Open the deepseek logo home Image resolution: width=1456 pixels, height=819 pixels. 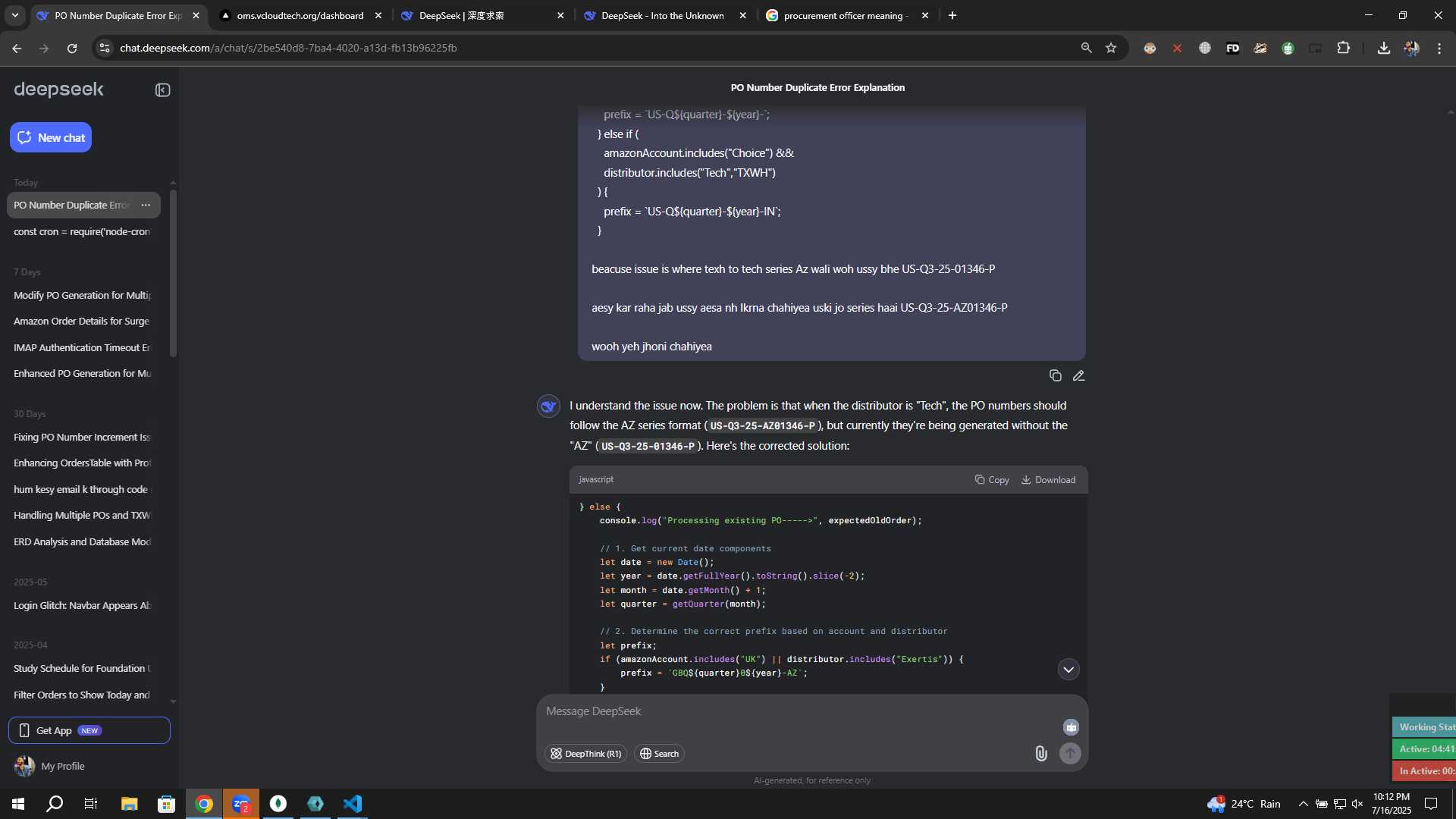coord(58,89)
